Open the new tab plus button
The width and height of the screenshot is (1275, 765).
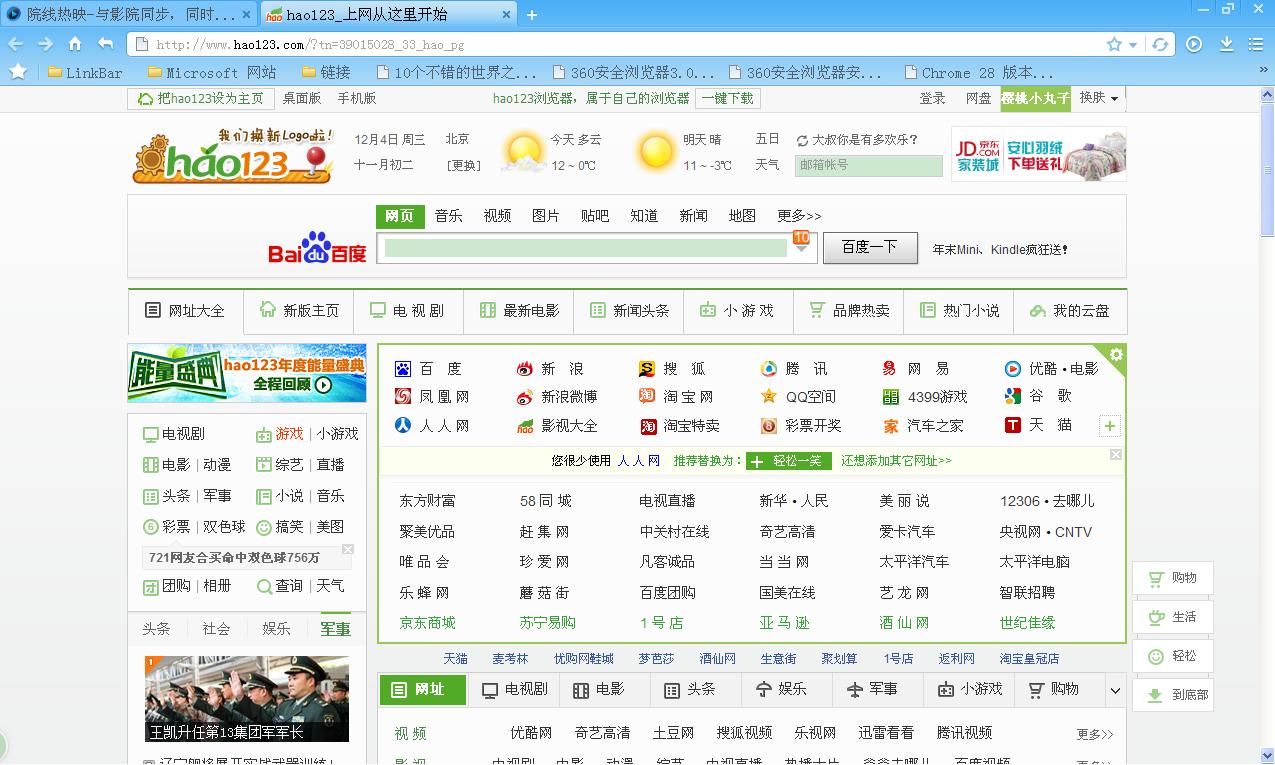pyautogui.click(x=532, y=15)
